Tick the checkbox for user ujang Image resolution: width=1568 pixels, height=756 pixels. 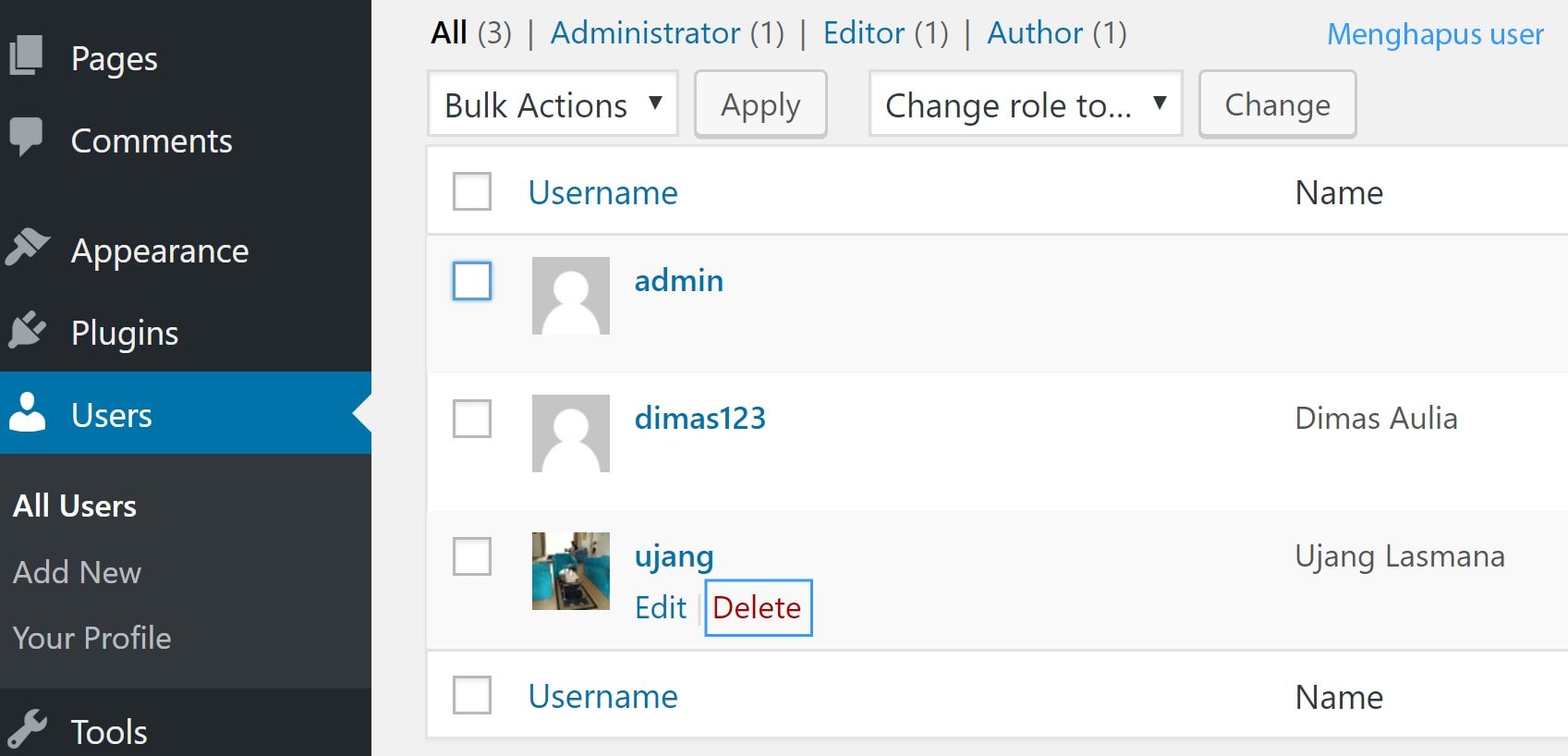[x=472, y=556]
